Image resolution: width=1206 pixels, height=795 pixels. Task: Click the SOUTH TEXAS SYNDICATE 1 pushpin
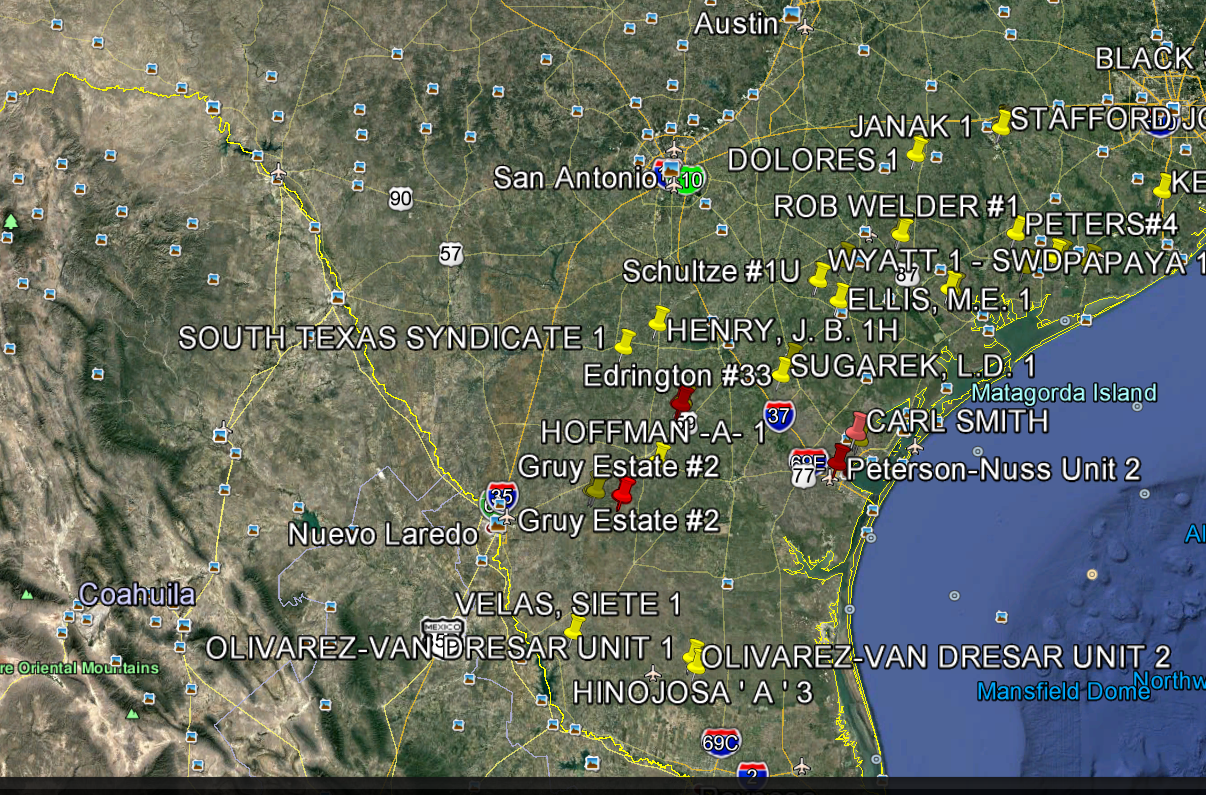click(x=625, y=342)
